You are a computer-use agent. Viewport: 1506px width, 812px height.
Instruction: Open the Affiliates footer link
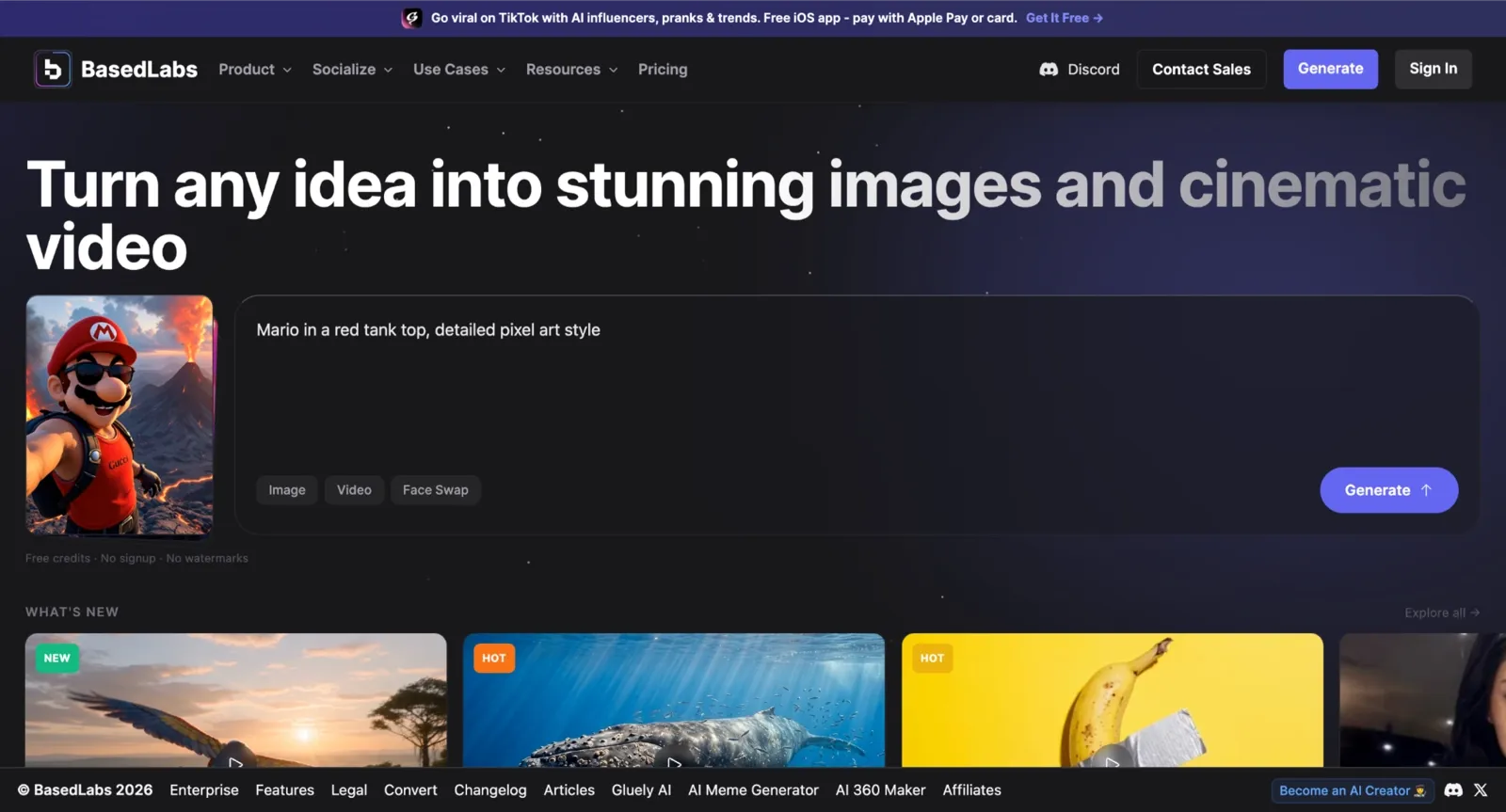971,790
